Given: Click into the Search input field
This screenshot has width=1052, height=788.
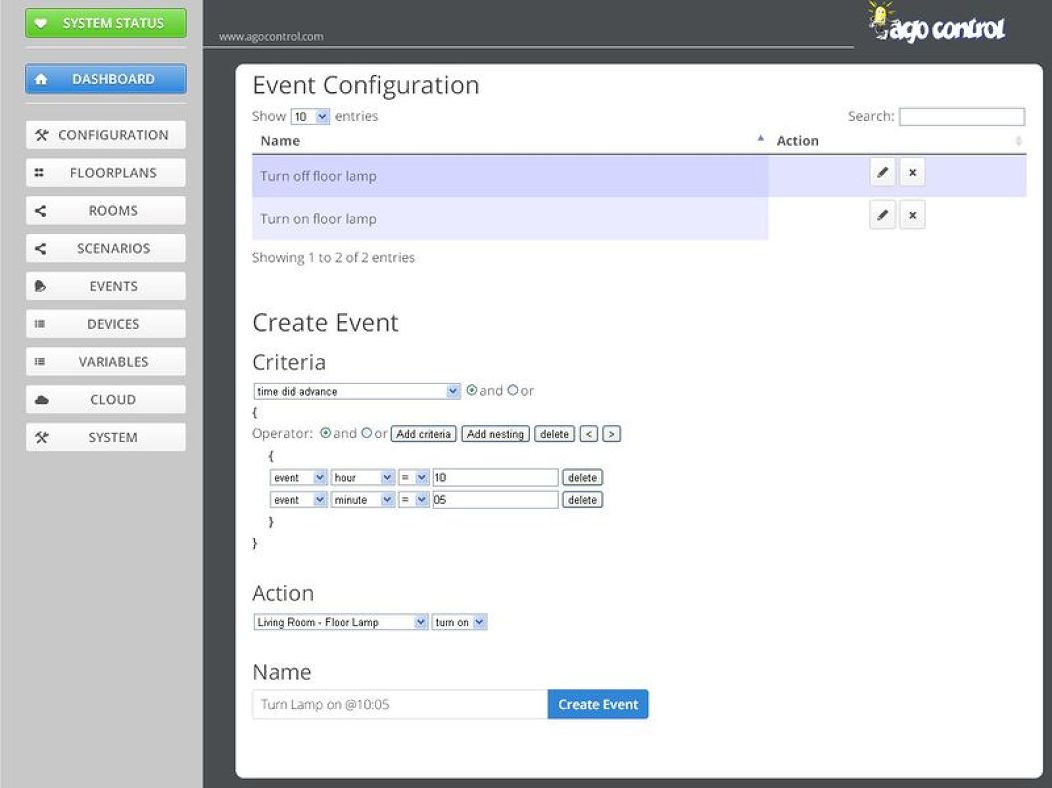Looking at the screenshot, I should point(961,117).
